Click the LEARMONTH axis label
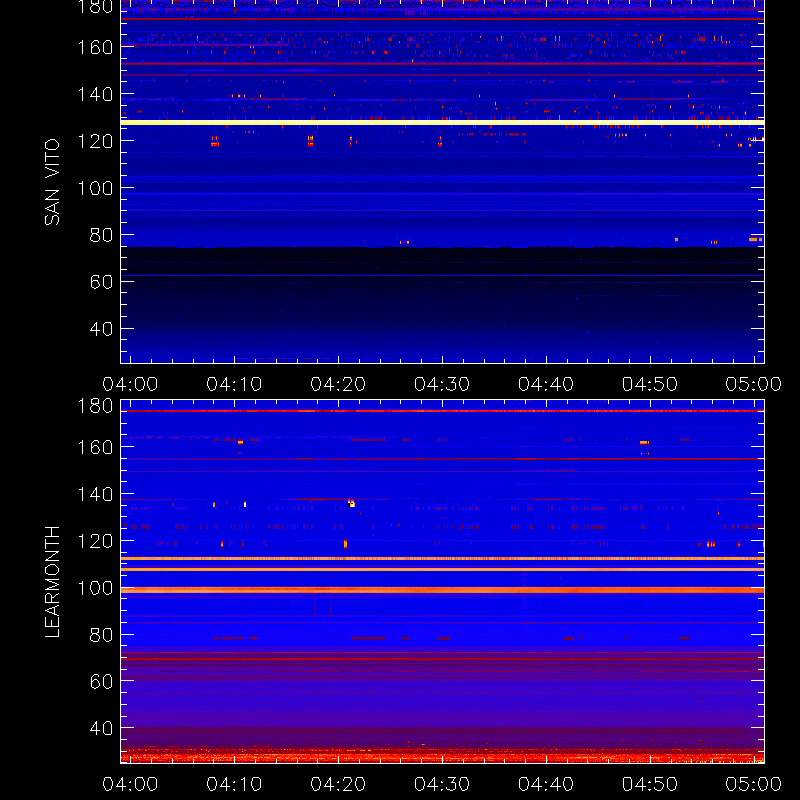 [52, 582]
